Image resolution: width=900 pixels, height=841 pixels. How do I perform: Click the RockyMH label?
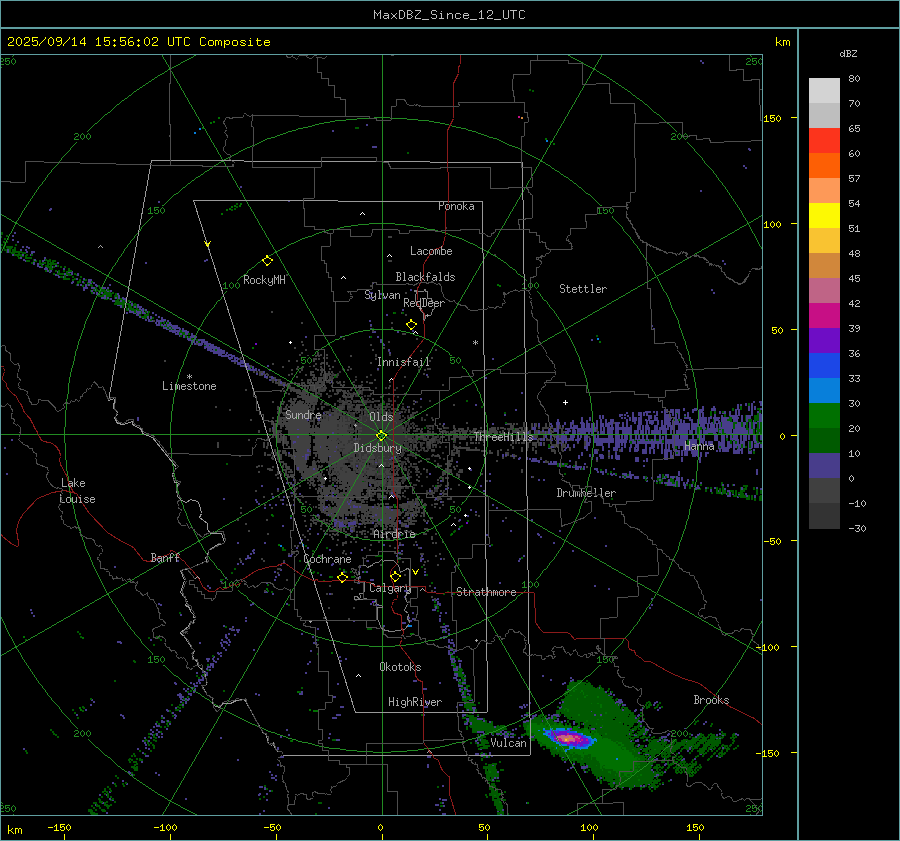264,280
